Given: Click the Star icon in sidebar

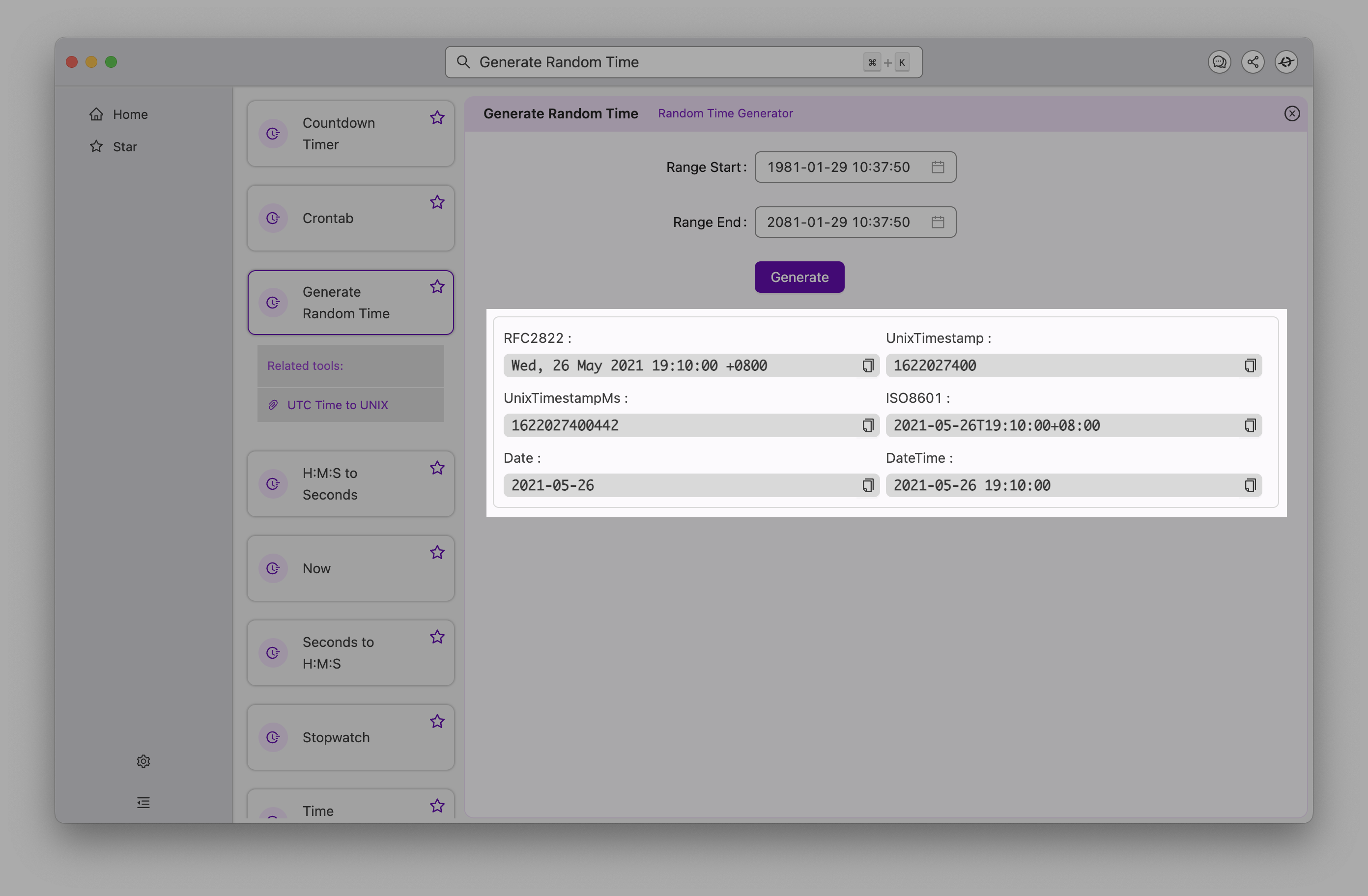Looking at the screenshot, I should coord(96,146).
